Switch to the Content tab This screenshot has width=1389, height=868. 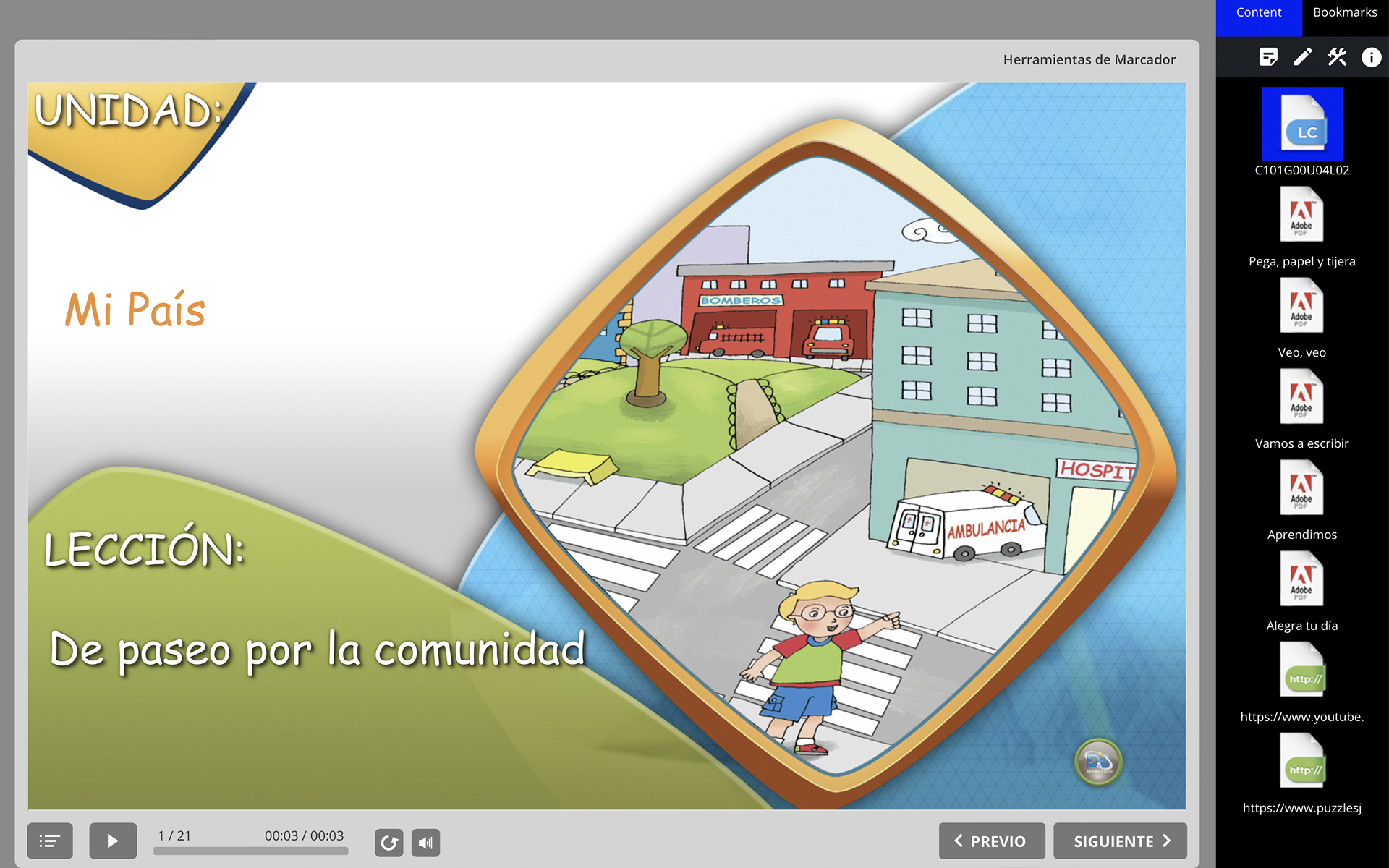coord(1259,12)
